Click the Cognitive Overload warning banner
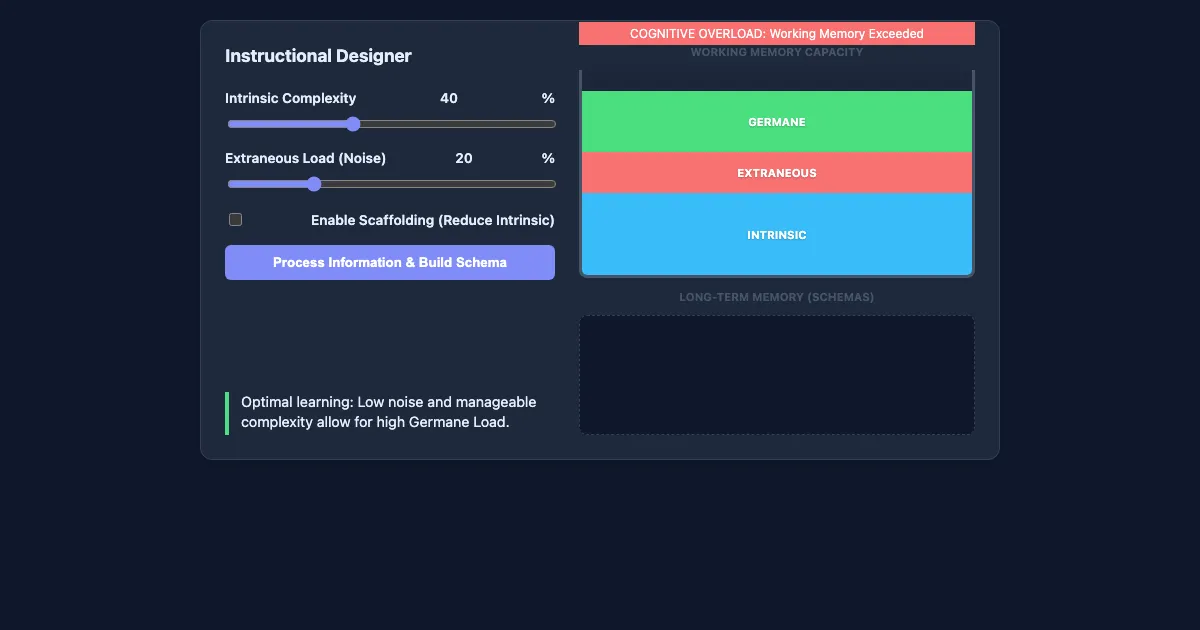This screenshot has height=630, width=1200. click(x=777, y=34)
